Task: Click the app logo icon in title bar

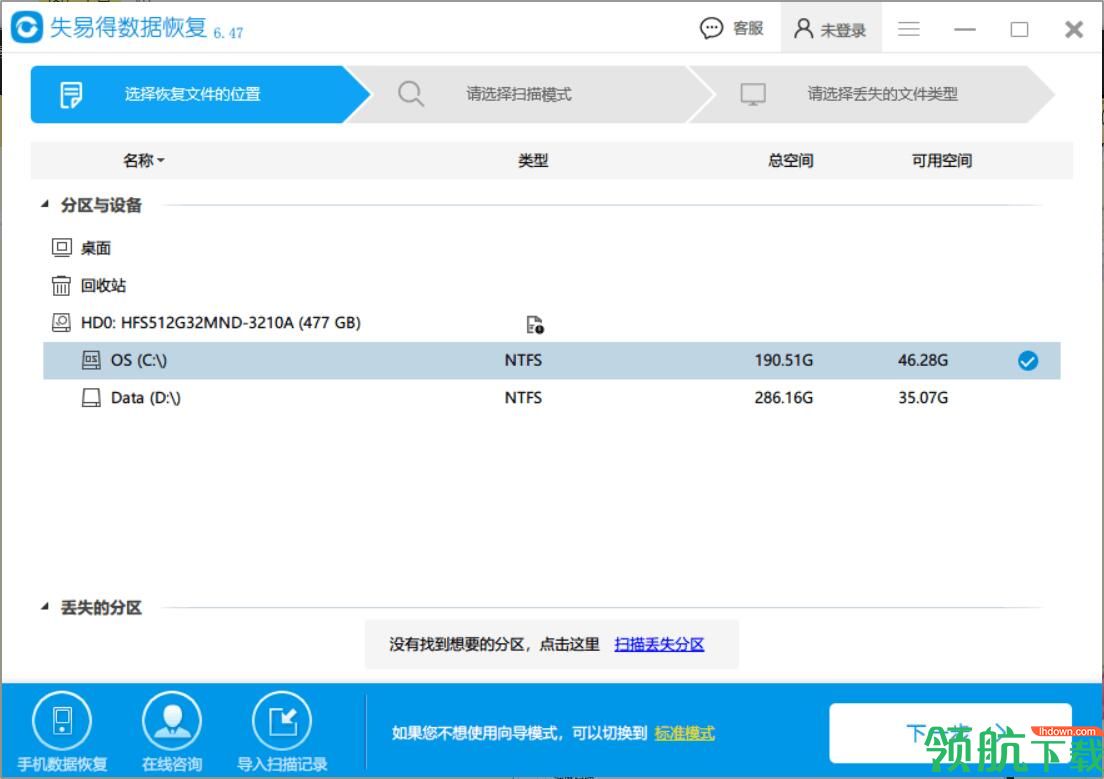Action: (x=27, y=27)
